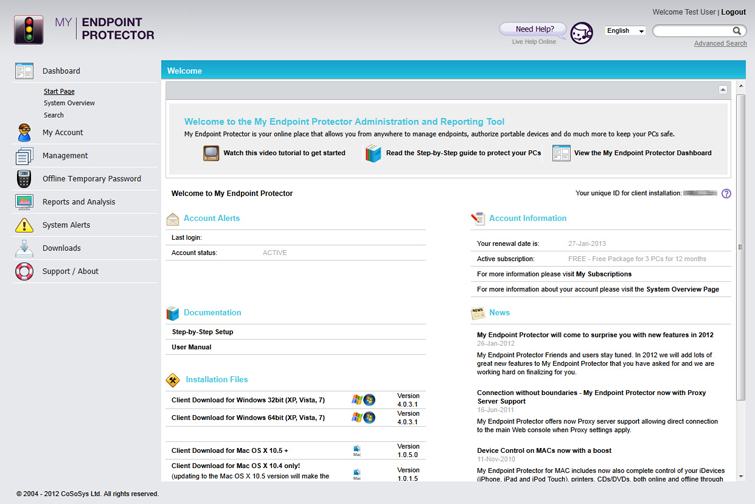
Task: Download client for Mac OS X 10.5 +
Action: click(x=230, y=451)
